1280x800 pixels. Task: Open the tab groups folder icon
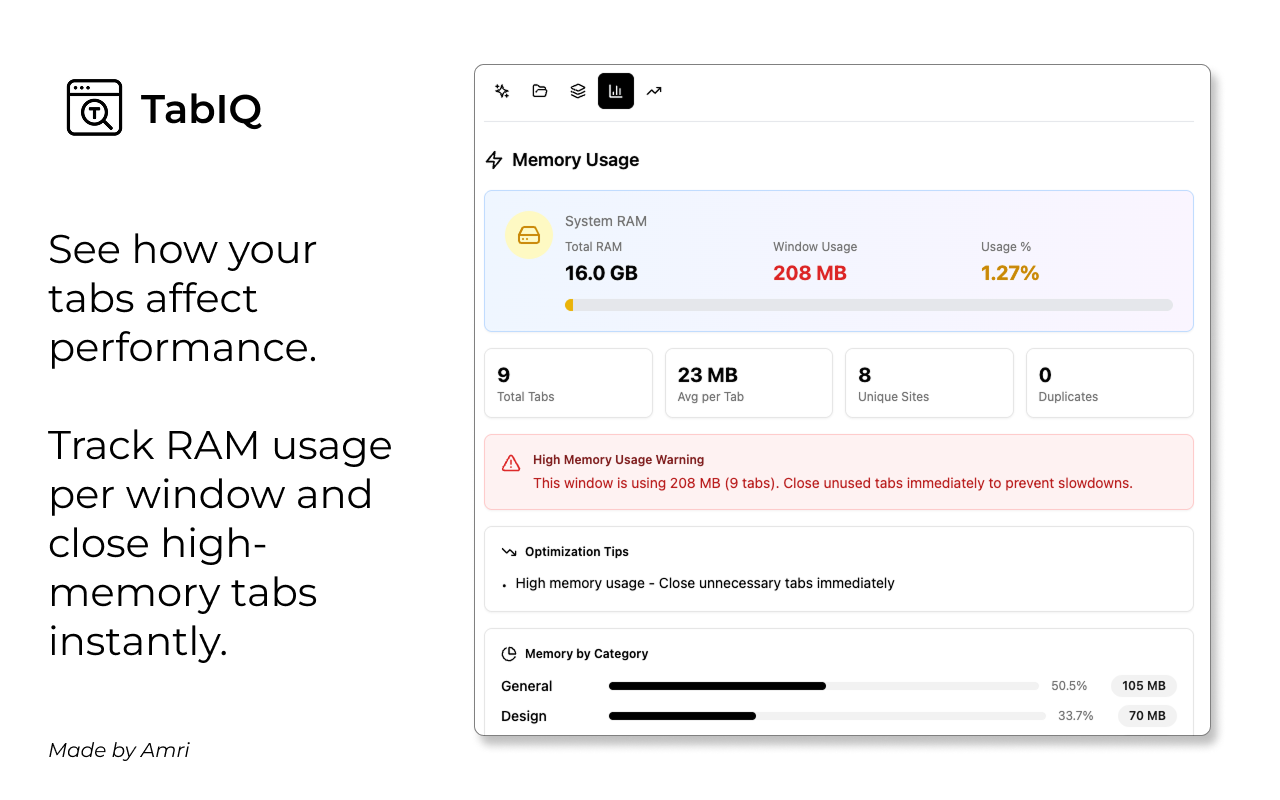[x=540, y=91]
